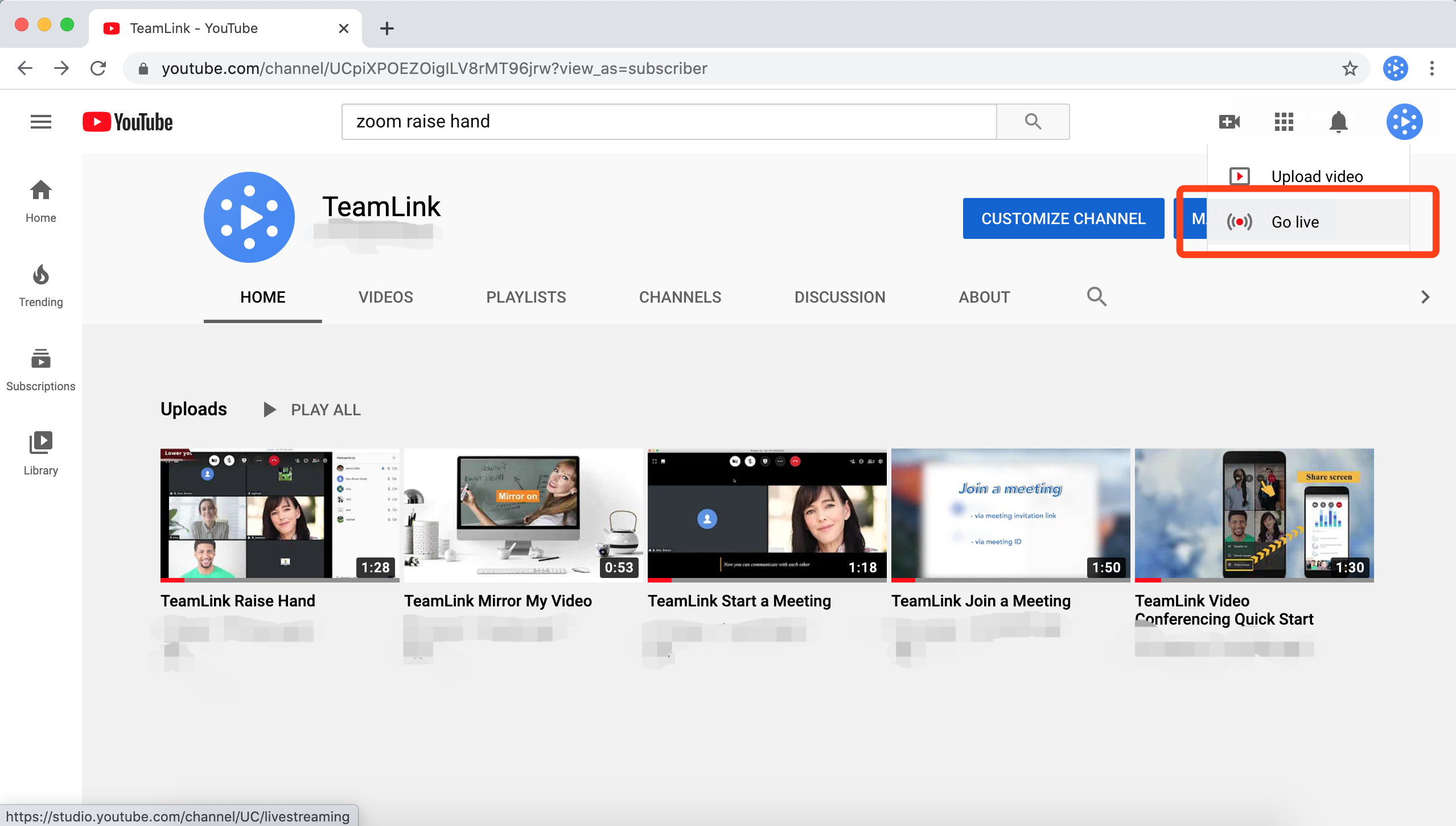This screenshot has height=826, width=1456.
Task: Choose Upload video menu item
Action: pos(1316,176)
